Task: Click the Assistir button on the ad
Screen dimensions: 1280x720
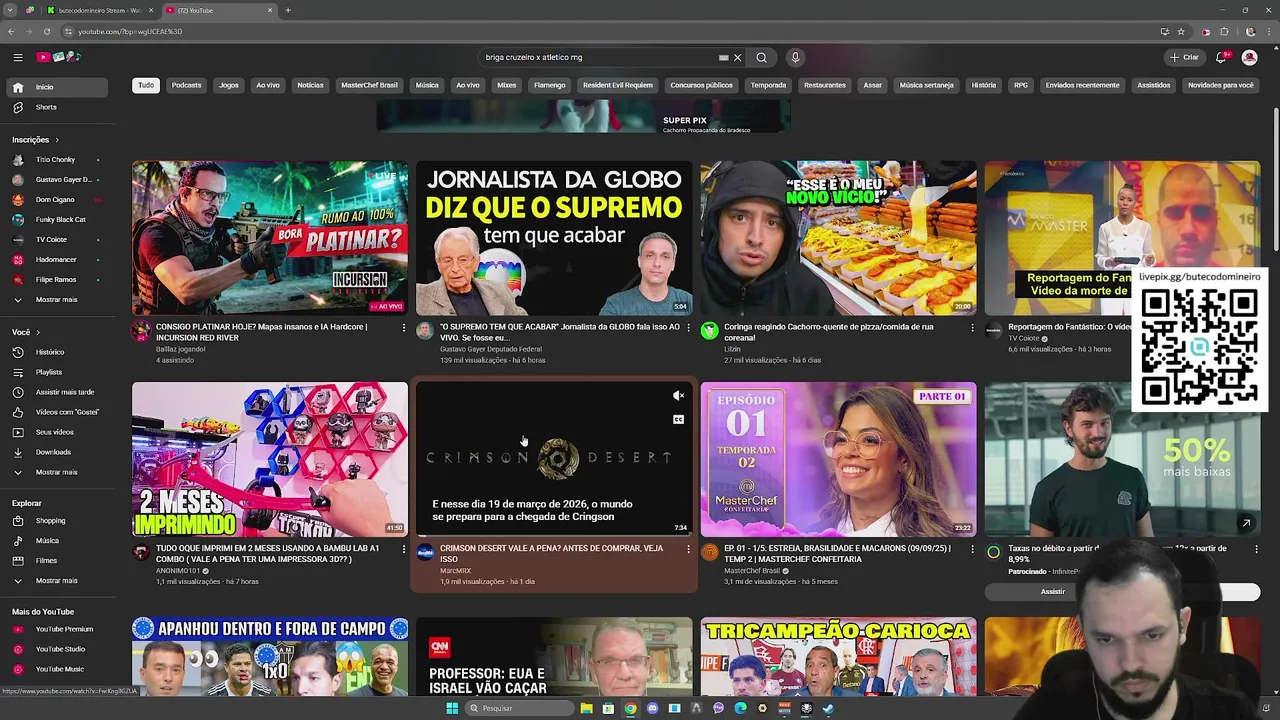Action: click(1053, 592)
